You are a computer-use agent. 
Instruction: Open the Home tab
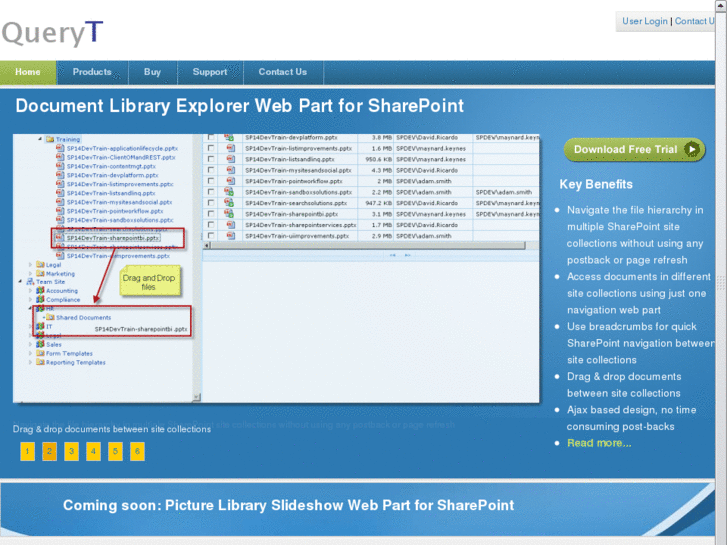(28, 72)
